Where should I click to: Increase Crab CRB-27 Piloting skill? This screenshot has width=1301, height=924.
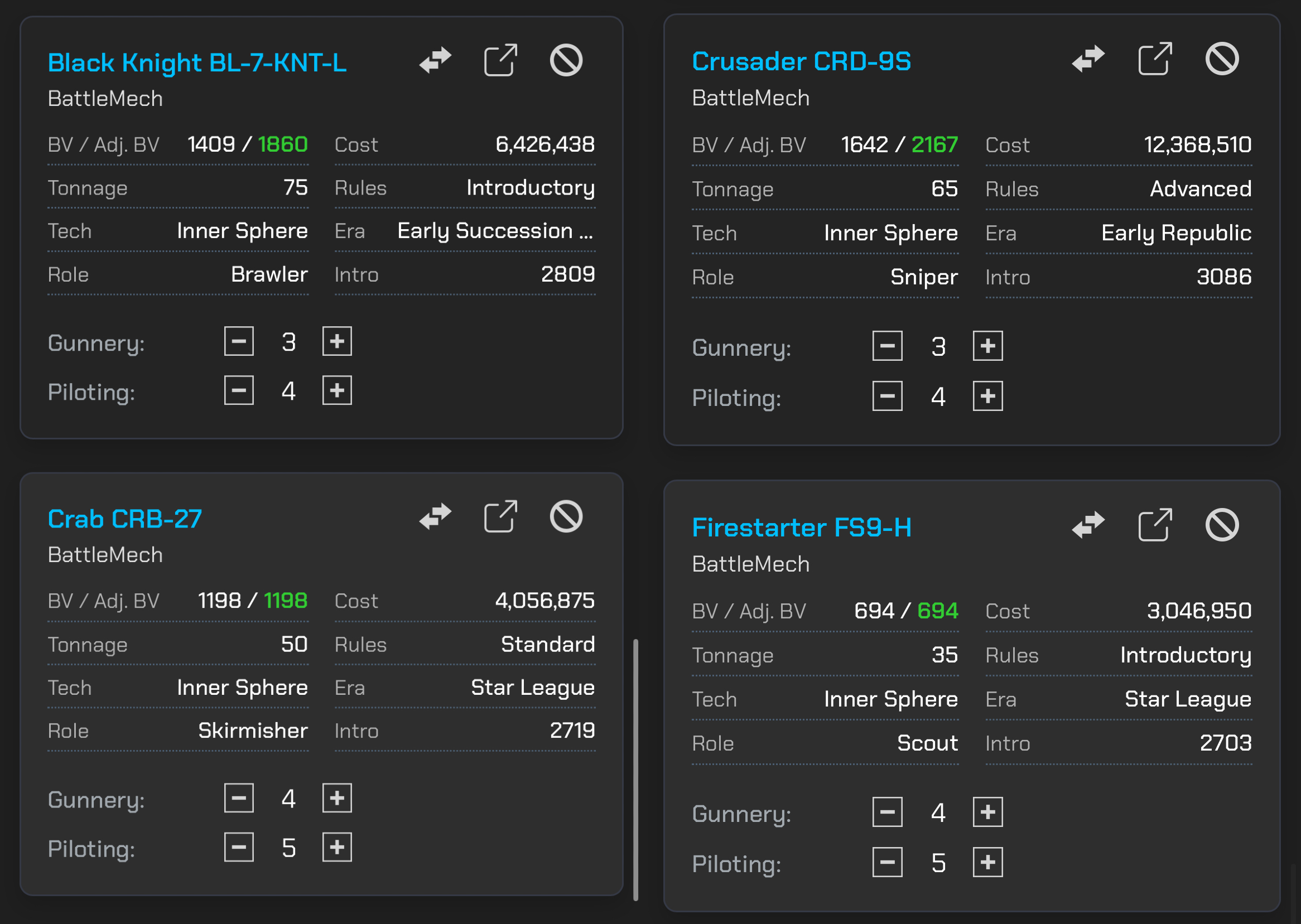tap(338, 847)
